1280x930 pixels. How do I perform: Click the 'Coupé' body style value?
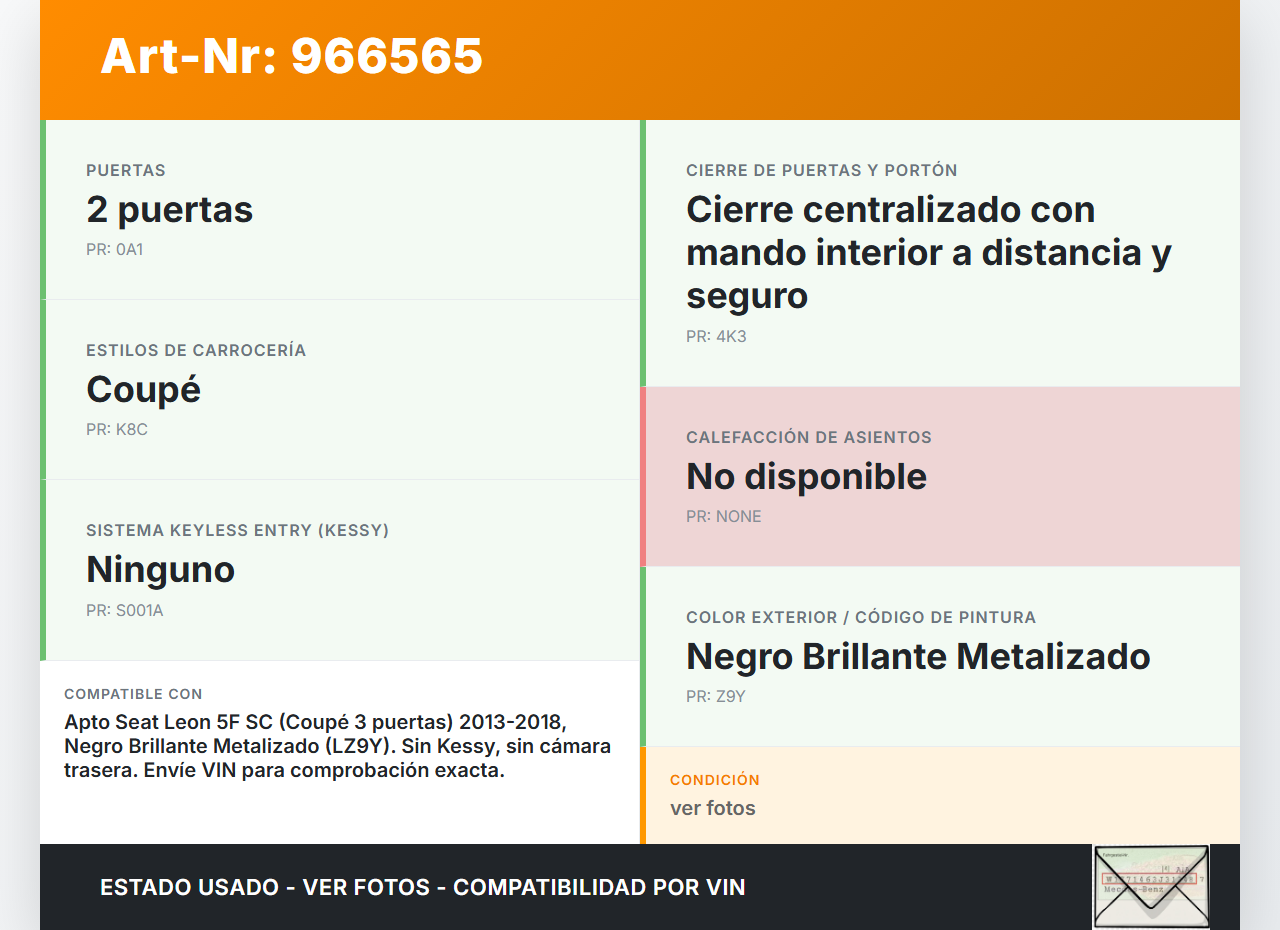point(144,389)
